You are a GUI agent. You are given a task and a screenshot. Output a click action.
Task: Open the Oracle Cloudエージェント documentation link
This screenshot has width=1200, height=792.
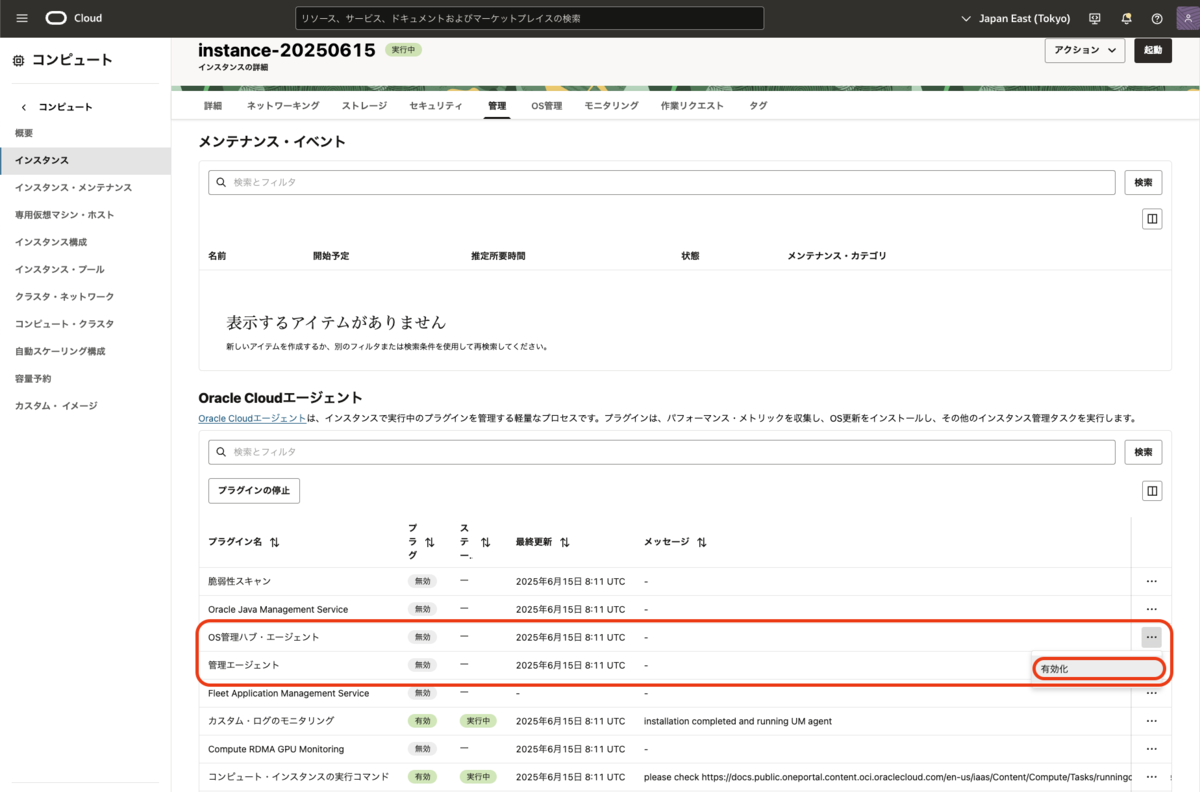pos(252,418)
